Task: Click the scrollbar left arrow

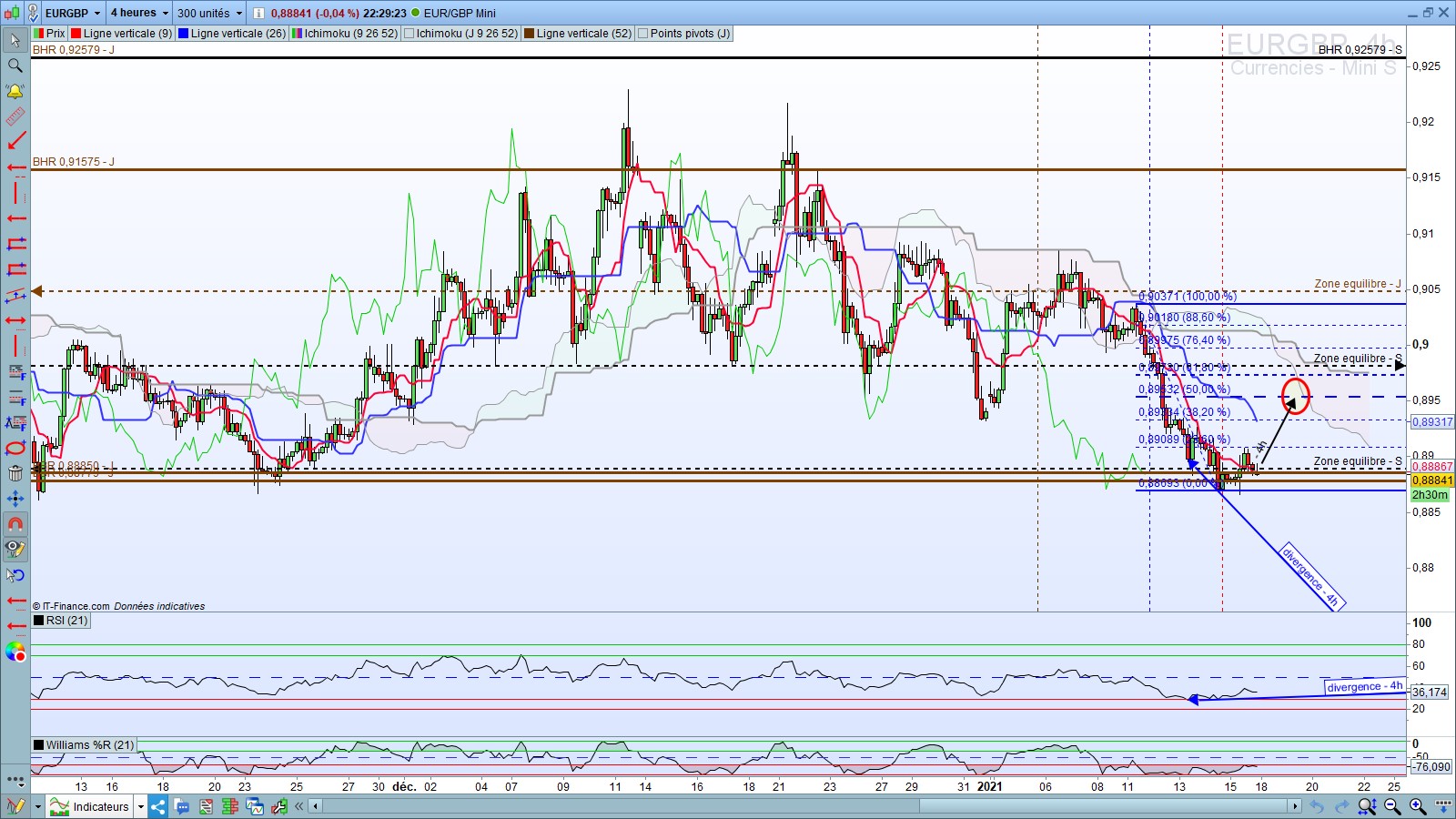Action: pos(316,806)
